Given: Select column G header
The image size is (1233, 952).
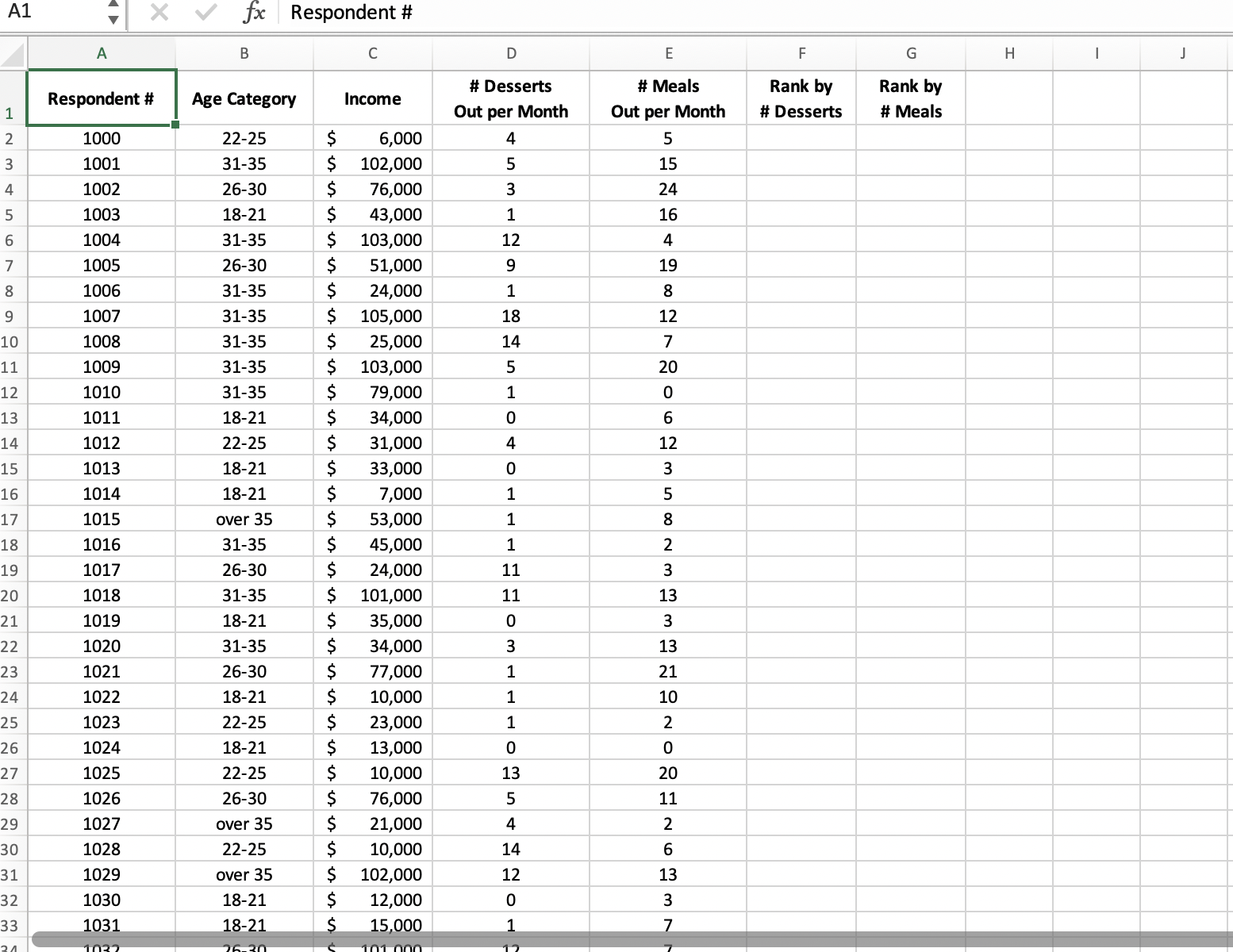Looking at the screenshot, I should (x=911, y=54).
